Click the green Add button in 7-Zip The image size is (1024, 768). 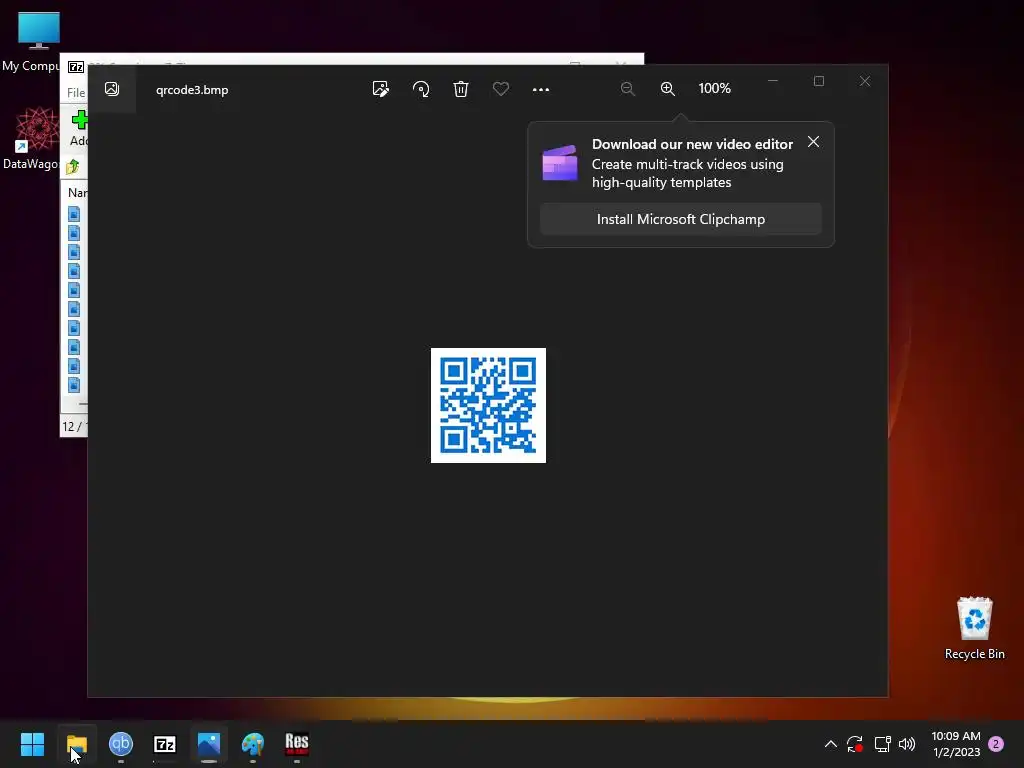coord(79,128)
